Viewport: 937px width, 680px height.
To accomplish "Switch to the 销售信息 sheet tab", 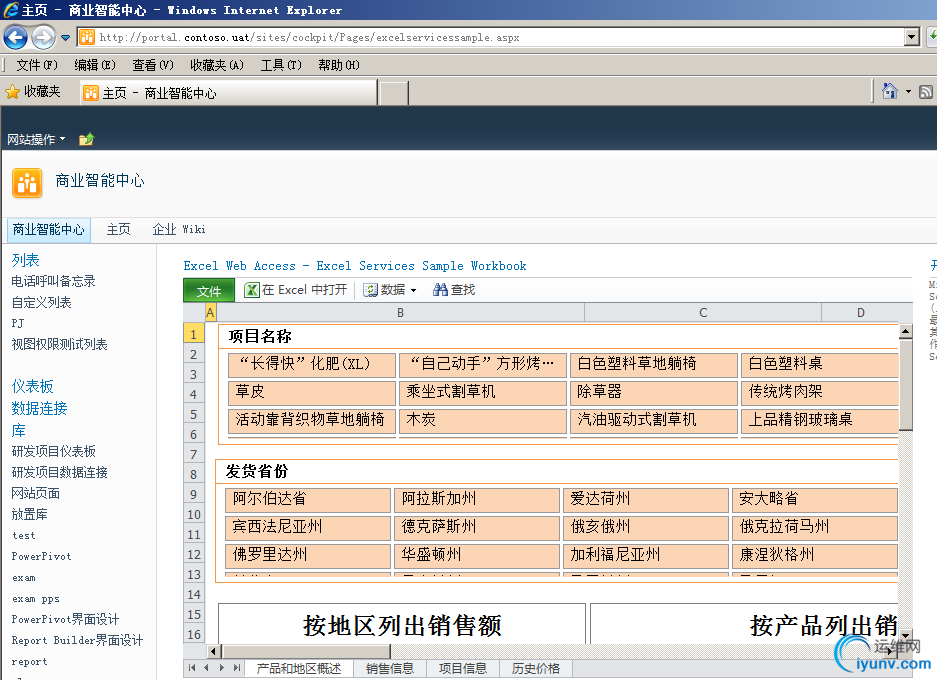I will pos(390,669).
